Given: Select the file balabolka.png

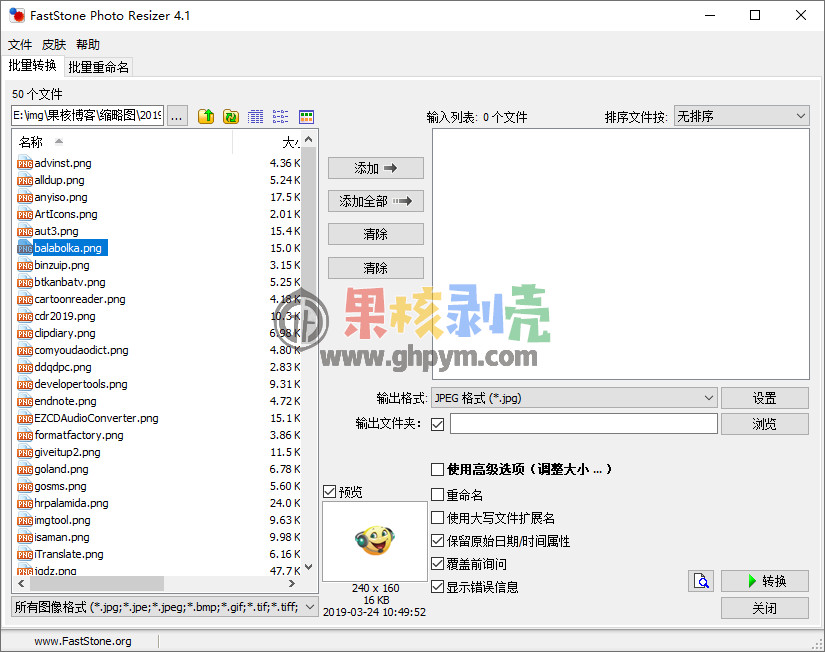Looking at the screenshot, I should [x=68, y=248].
